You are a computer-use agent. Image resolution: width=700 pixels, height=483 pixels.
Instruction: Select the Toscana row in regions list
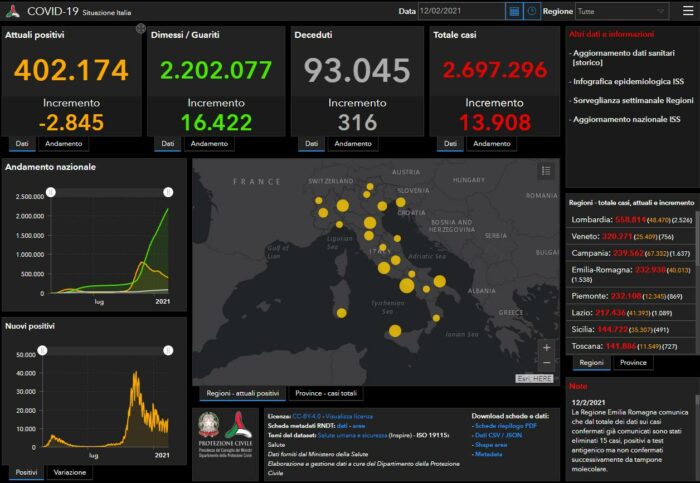(x=631, y=346)
